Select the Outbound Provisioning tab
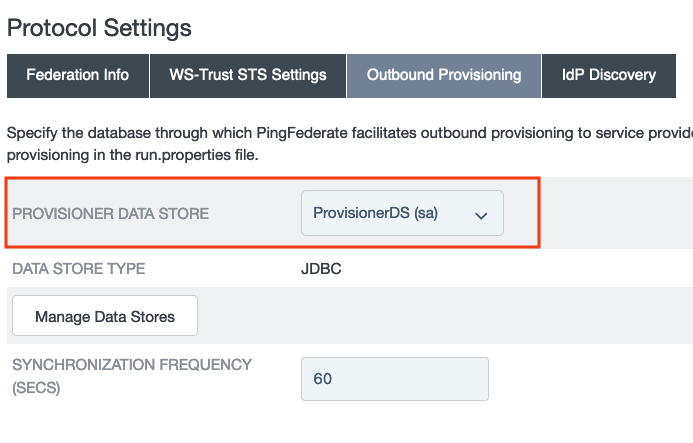The image size is (693, 443). (x=444, y=75)
